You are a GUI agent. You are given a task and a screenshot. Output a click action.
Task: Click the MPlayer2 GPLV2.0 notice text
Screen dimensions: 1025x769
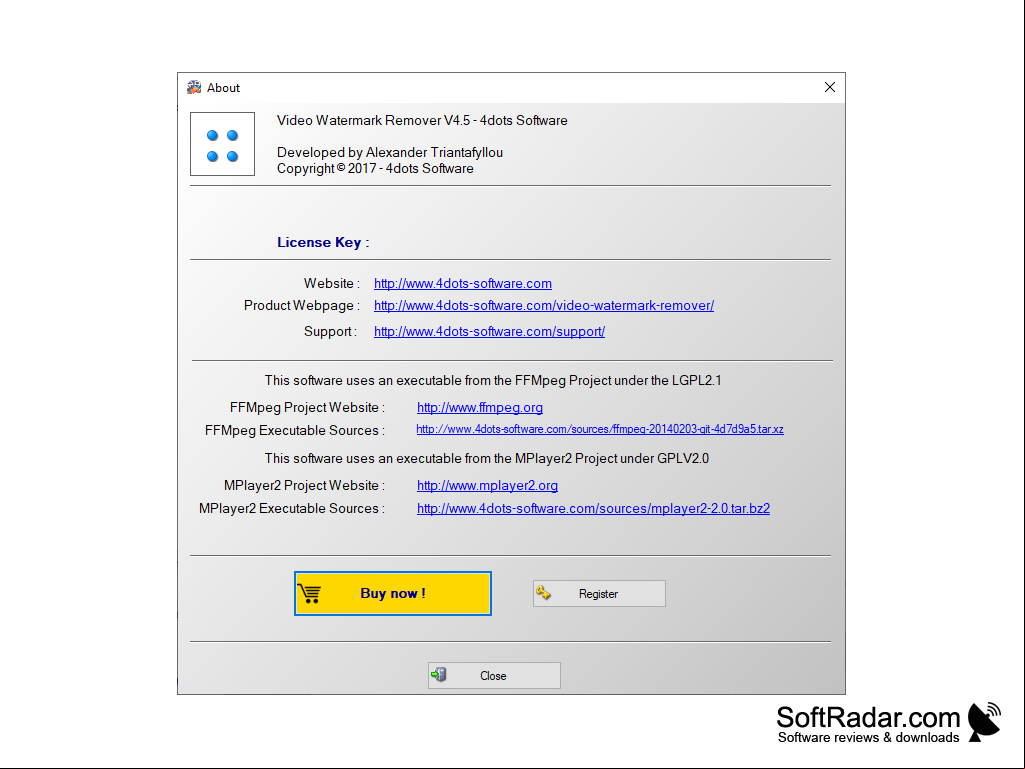[x=487, y=458]
